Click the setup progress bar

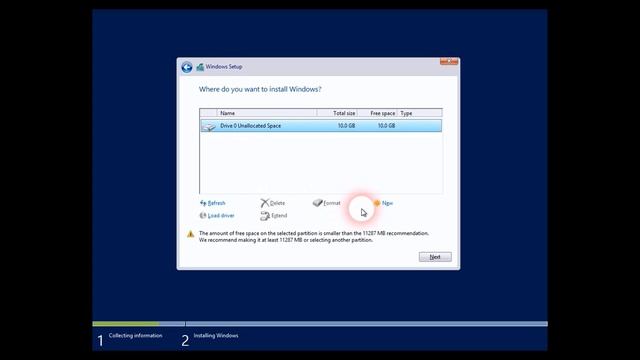tap(320, 324)
